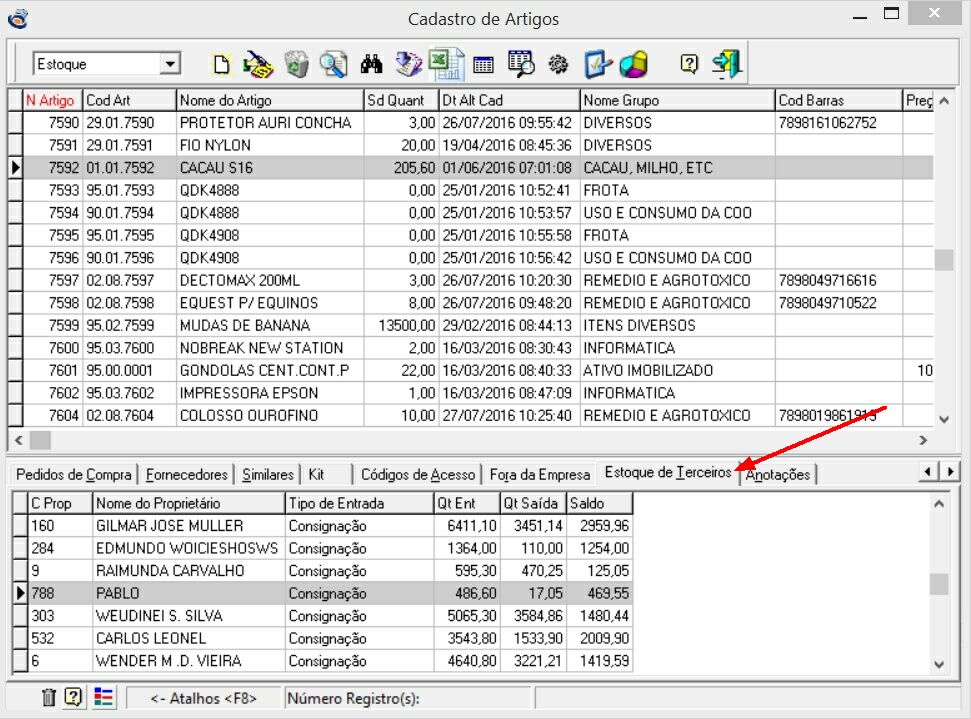Click the Cod Barras column header
The image size is (971, 719).
point(838,100)
